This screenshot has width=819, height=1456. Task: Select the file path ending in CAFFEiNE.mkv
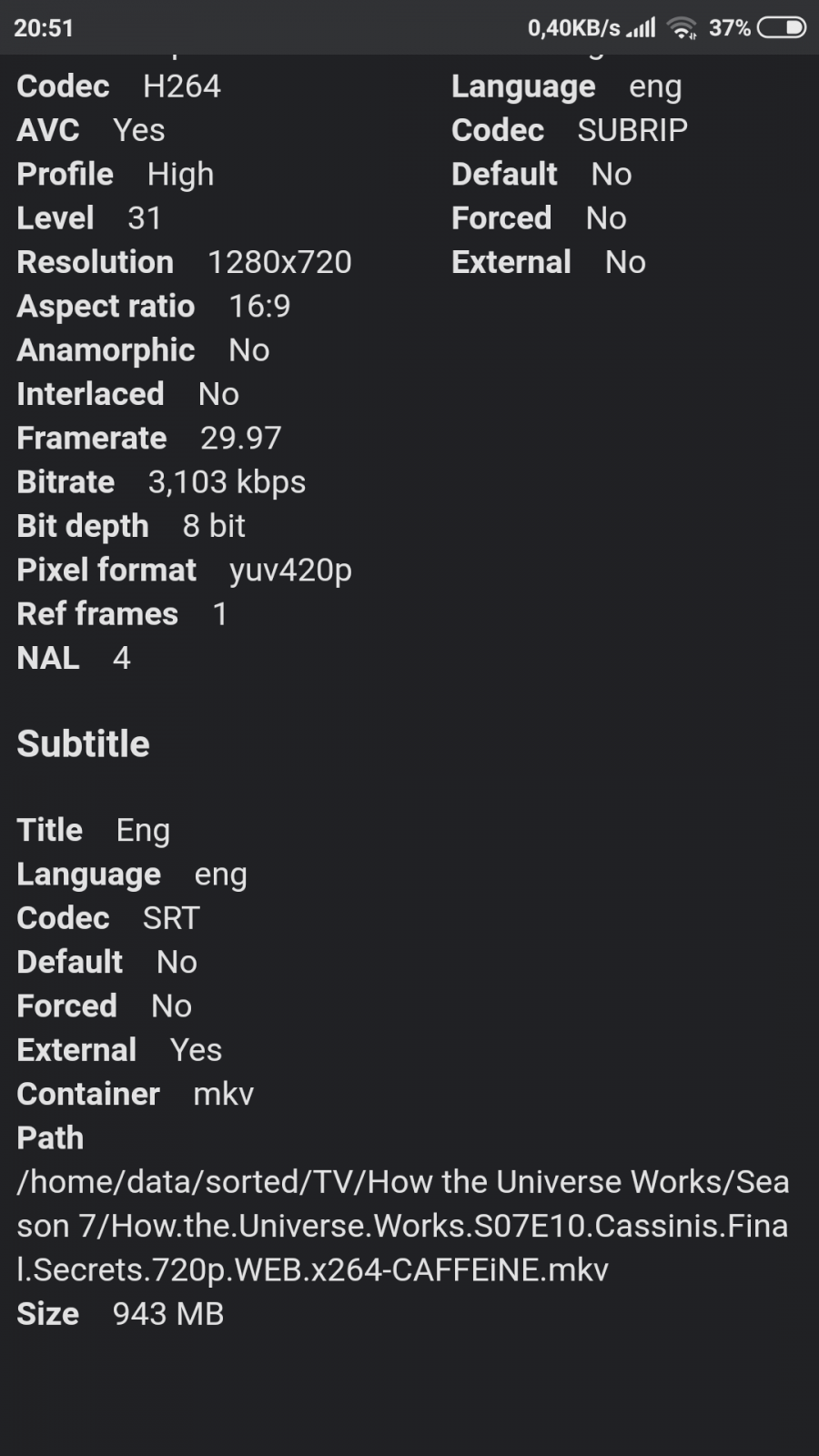pos(402,1226)
